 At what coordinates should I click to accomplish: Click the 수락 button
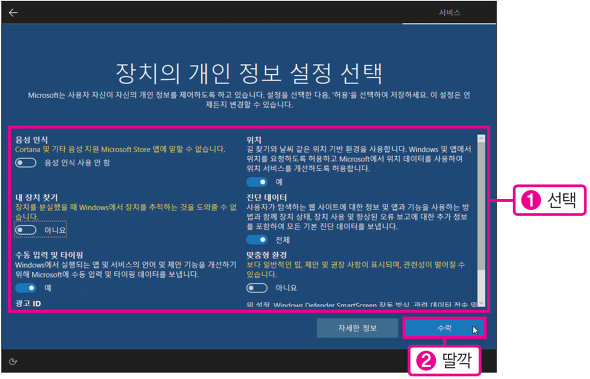(x=444, y=328)
